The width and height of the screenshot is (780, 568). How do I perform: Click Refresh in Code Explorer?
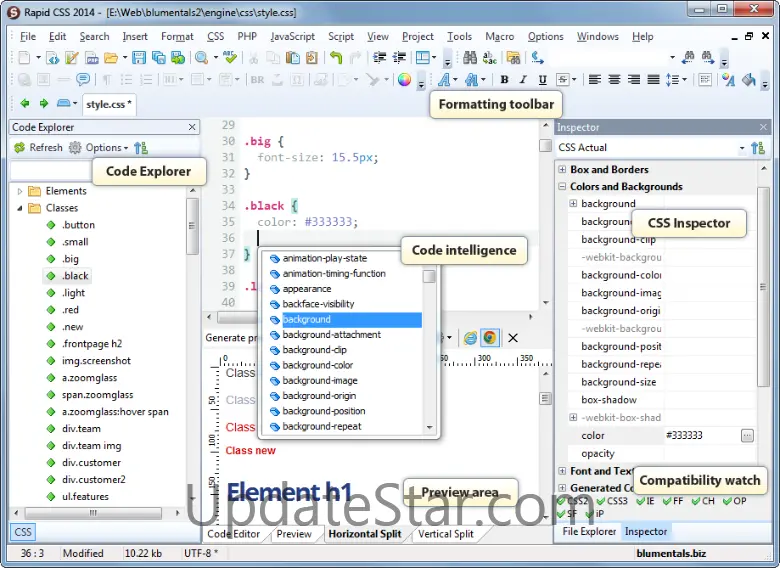[38, 148]
